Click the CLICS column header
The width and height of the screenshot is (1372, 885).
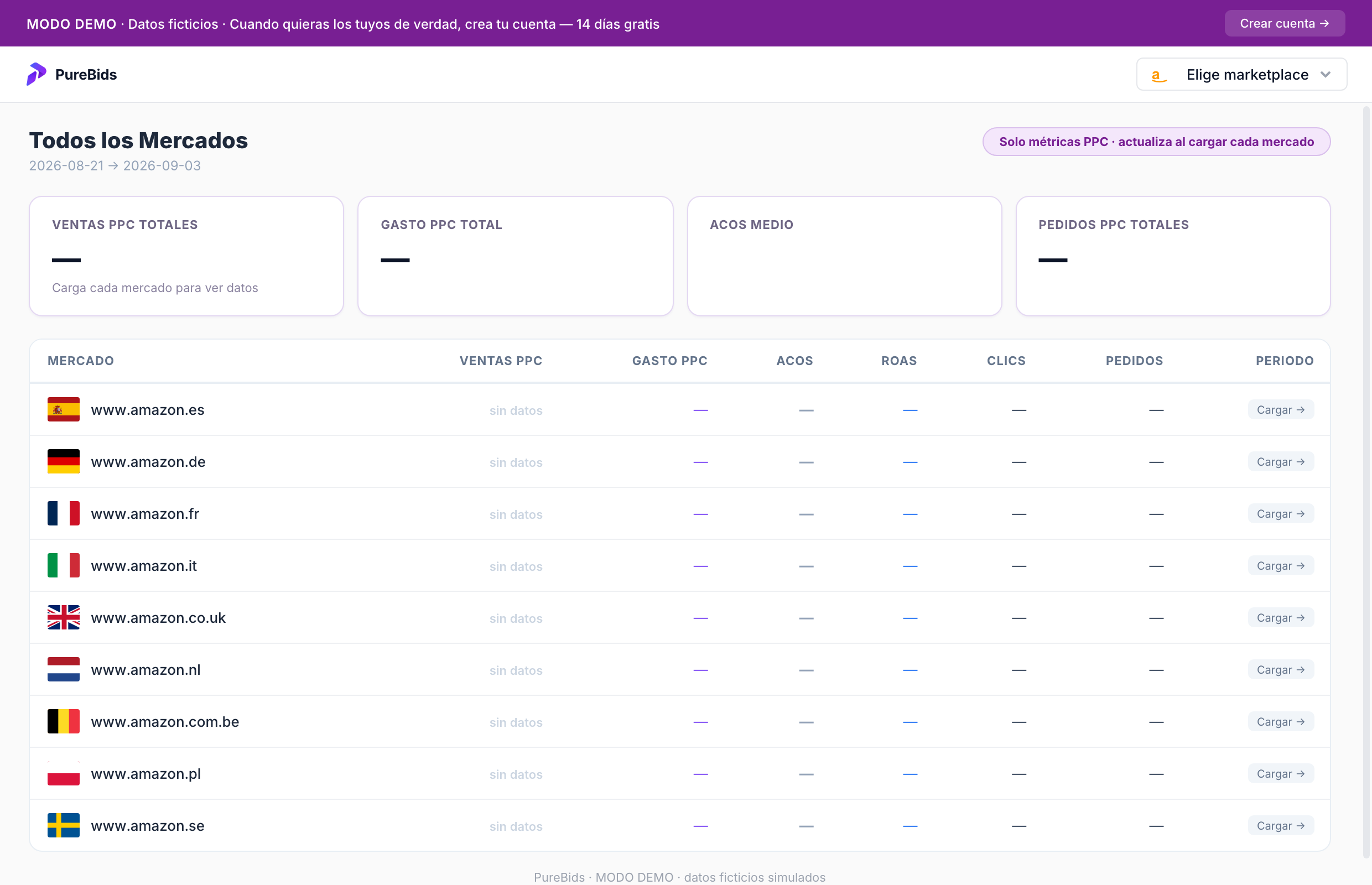[1006, 361]
